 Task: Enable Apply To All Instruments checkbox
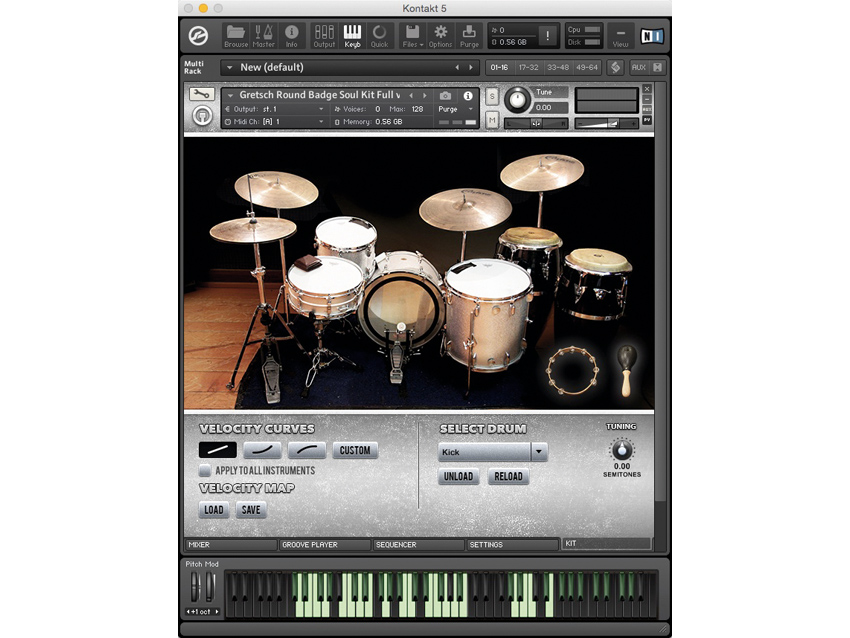click(x=205, y=470)
